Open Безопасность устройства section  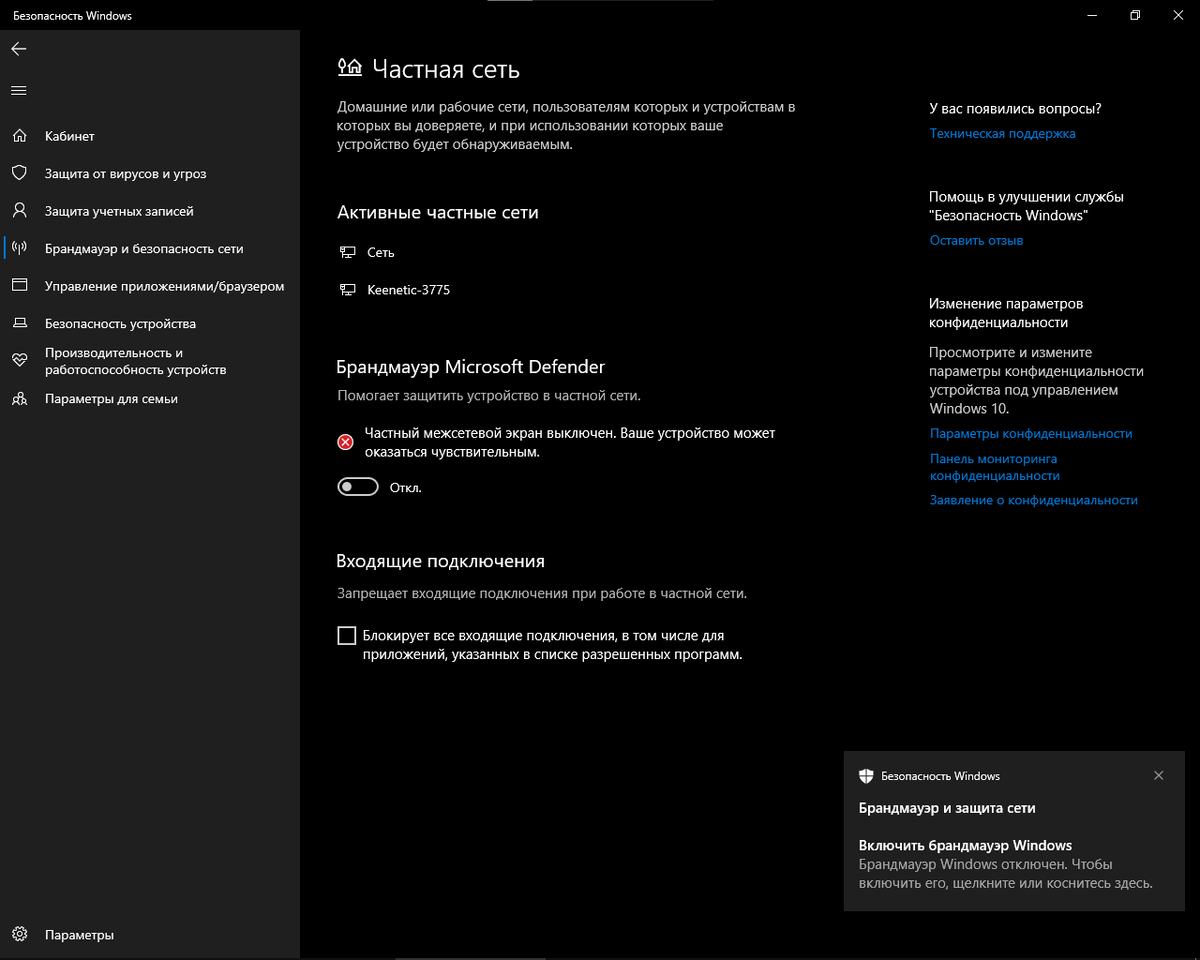150,324
